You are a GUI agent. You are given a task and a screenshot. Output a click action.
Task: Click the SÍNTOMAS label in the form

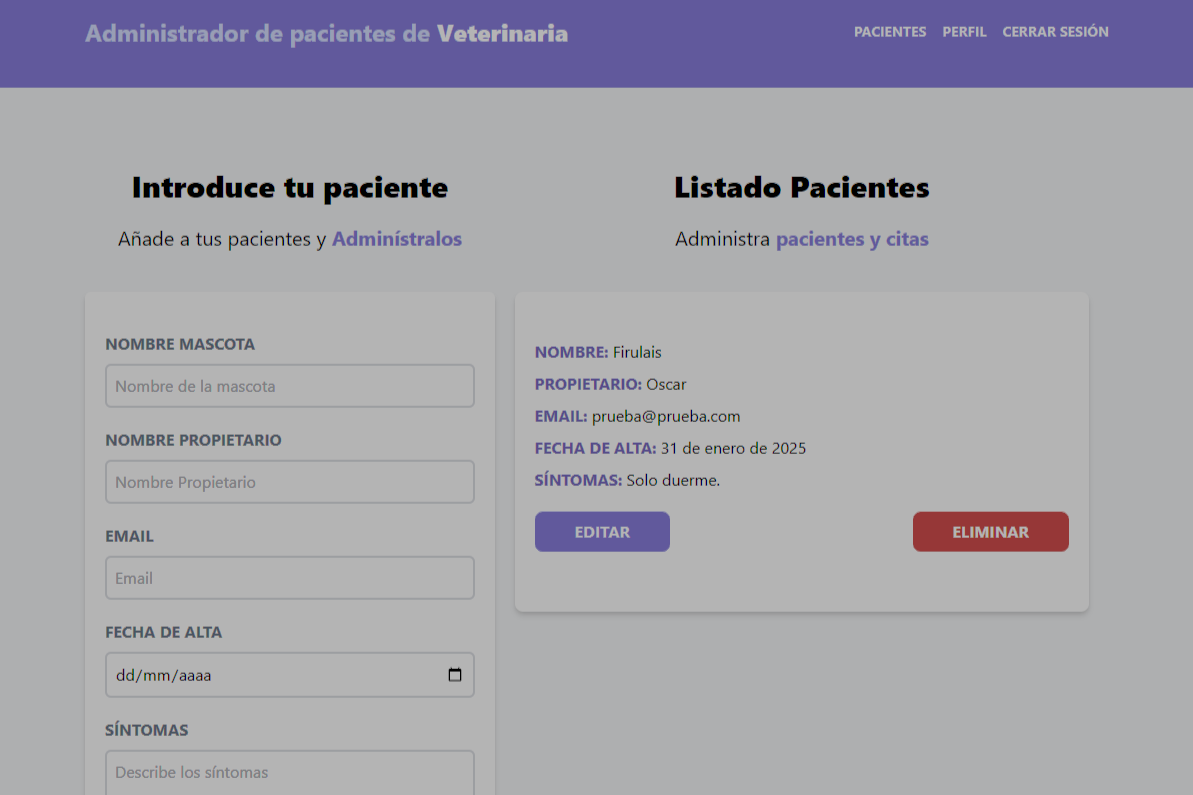click(146, 730)
